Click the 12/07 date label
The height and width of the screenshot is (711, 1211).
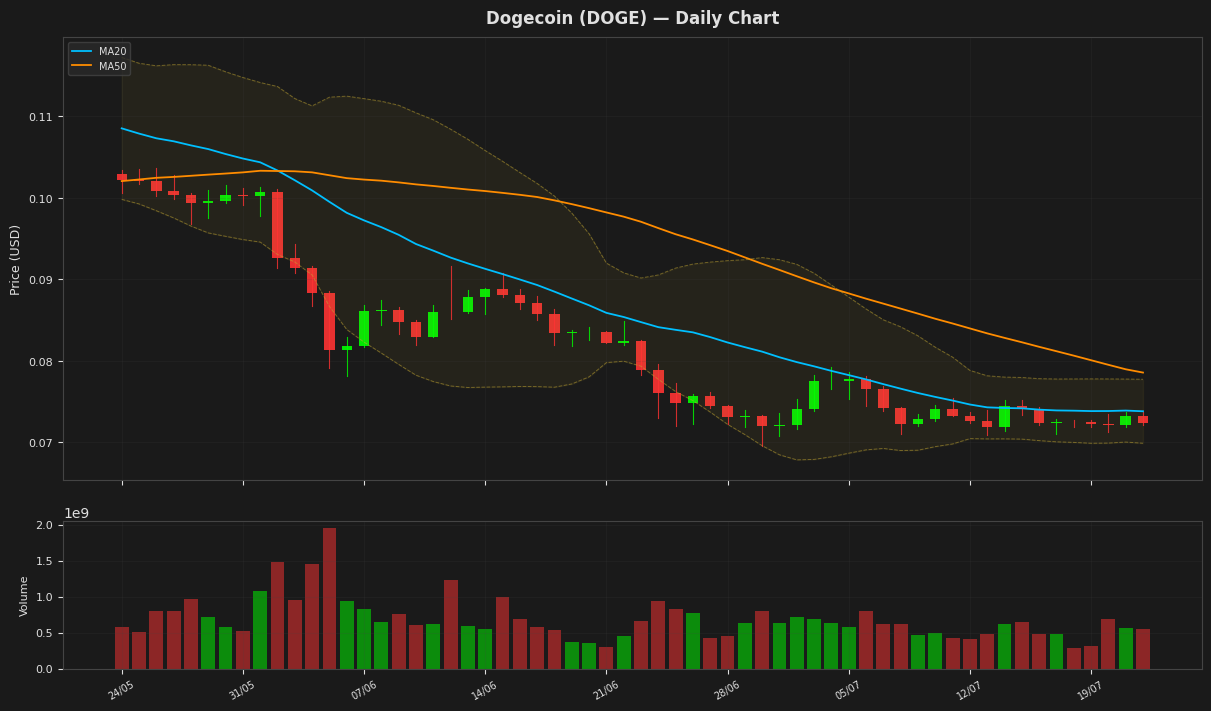pyautogui.click(x=969, y=690)
